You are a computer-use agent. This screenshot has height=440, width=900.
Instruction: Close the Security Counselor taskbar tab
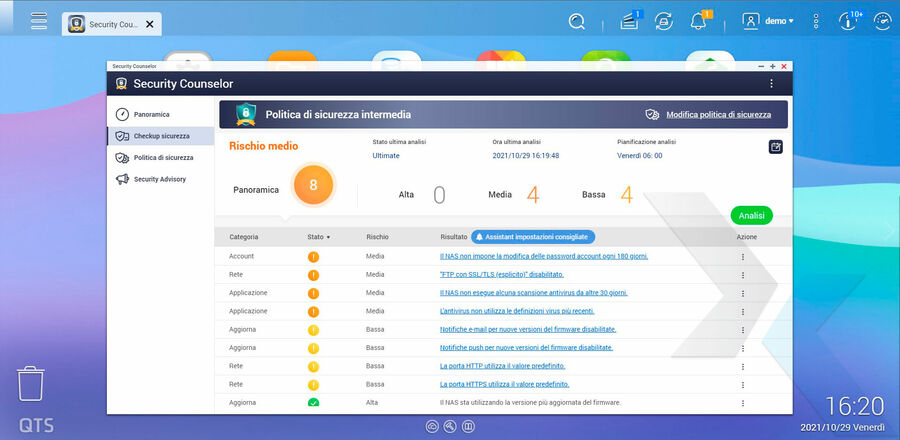click(150, 23)
